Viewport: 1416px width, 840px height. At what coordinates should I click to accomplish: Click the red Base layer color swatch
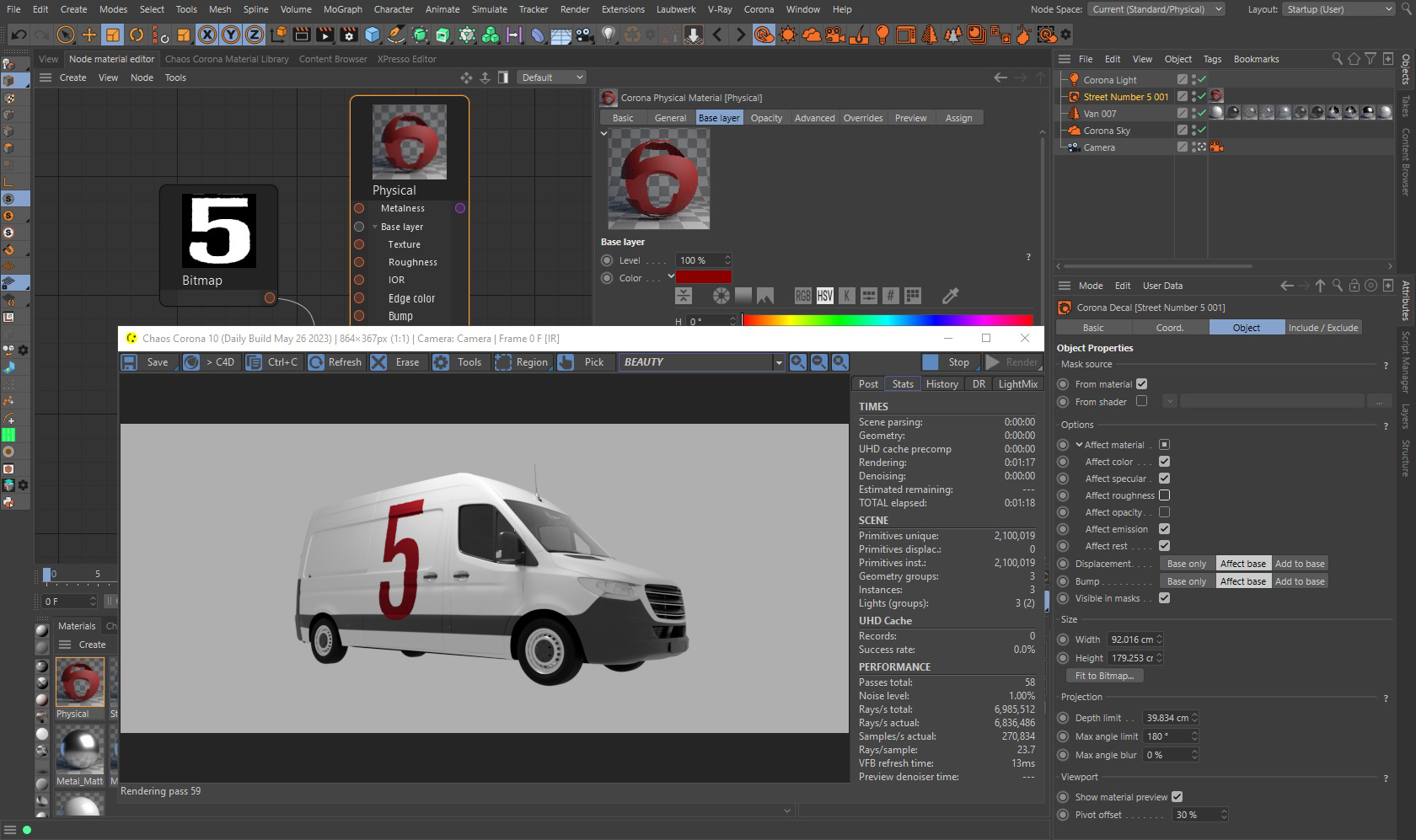(x=704, y=276)
